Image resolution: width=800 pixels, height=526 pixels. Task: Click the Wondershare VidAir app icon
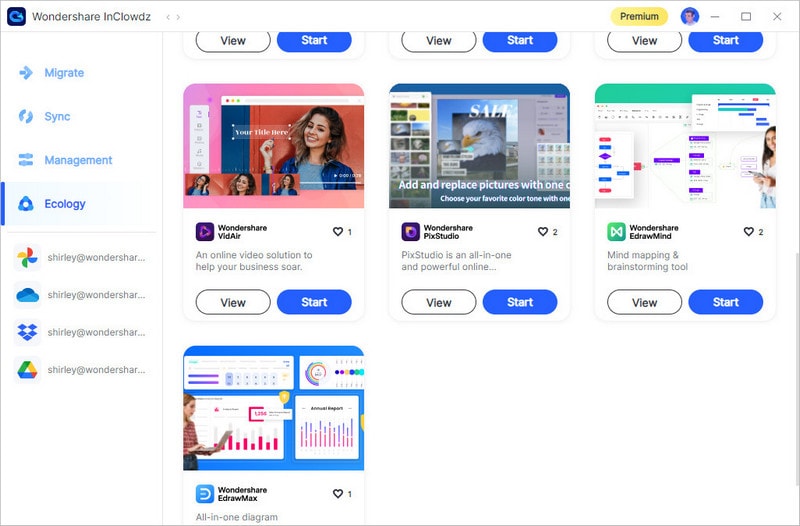[x=205, y=232]
